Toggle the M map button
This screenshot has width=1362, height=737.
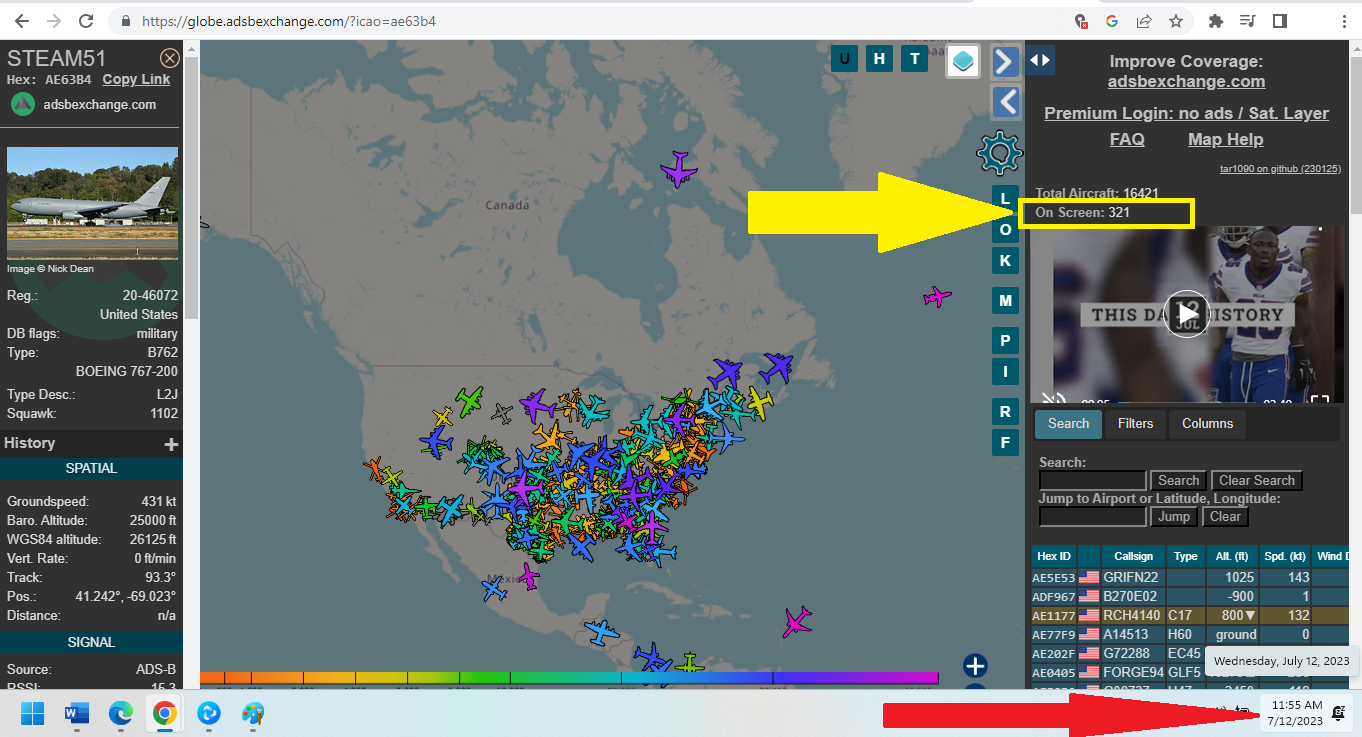tap(1005, 300)
